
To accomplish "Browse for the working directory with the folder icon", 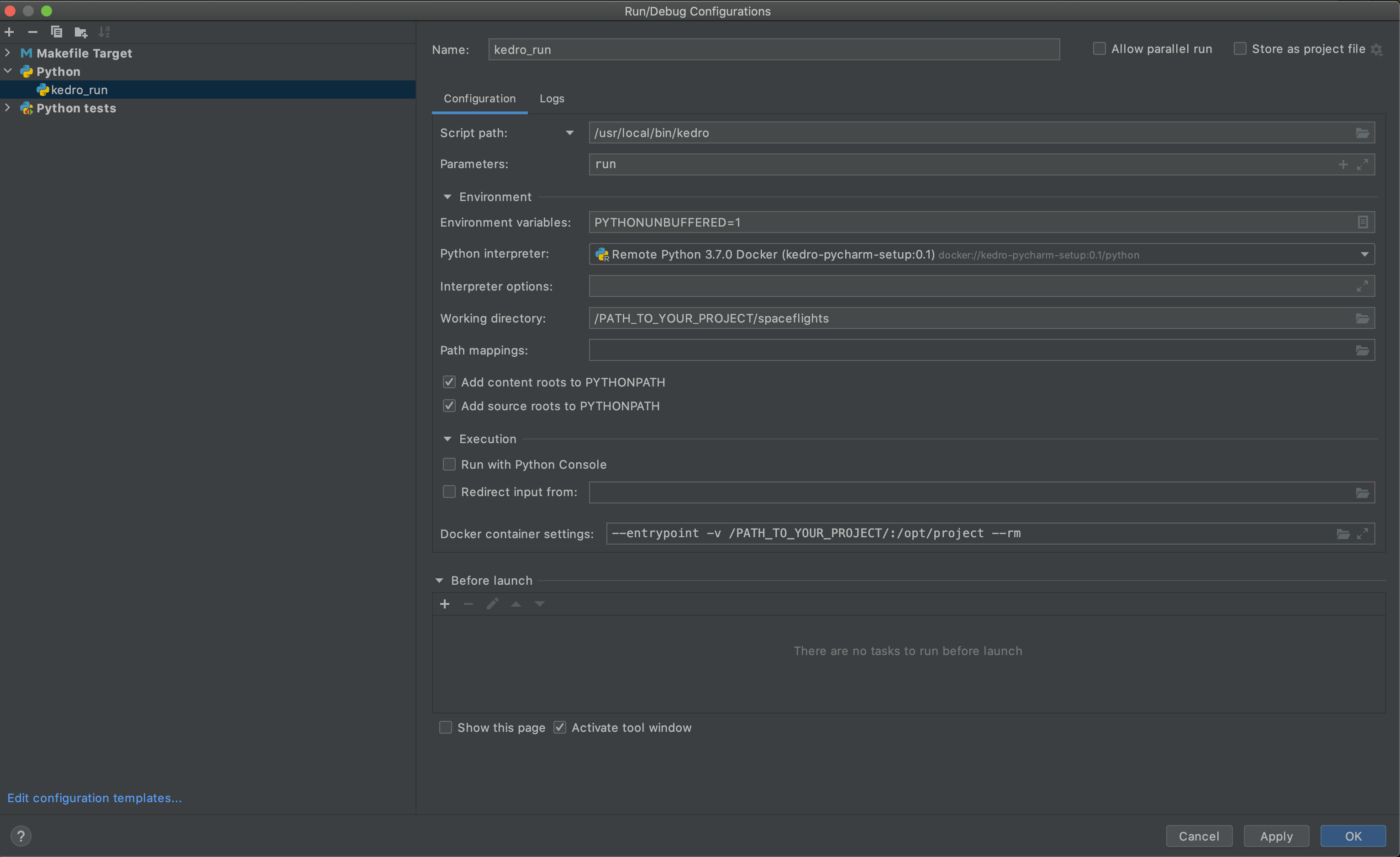I will point(1362,318).
